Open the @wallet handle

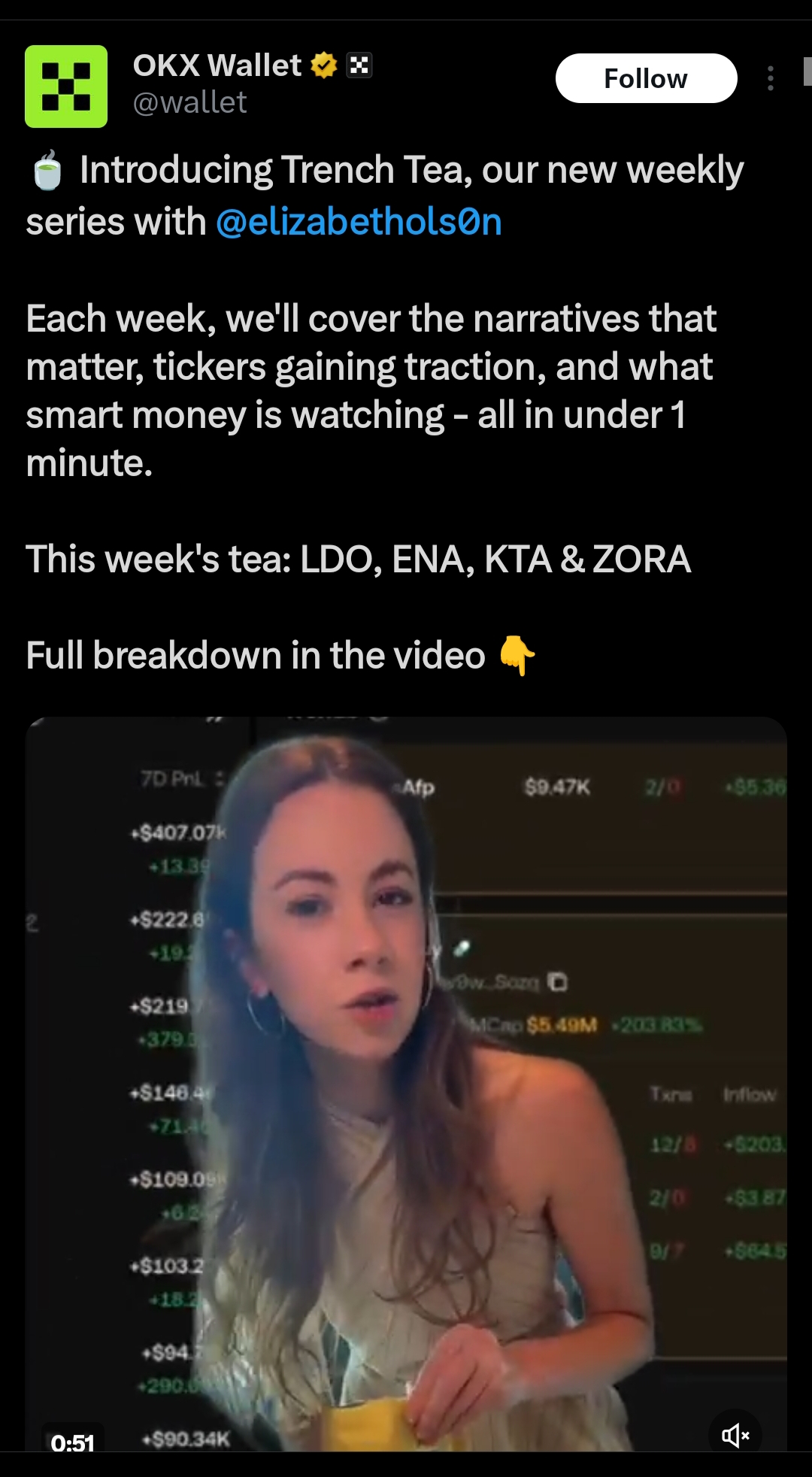[190, 102]
